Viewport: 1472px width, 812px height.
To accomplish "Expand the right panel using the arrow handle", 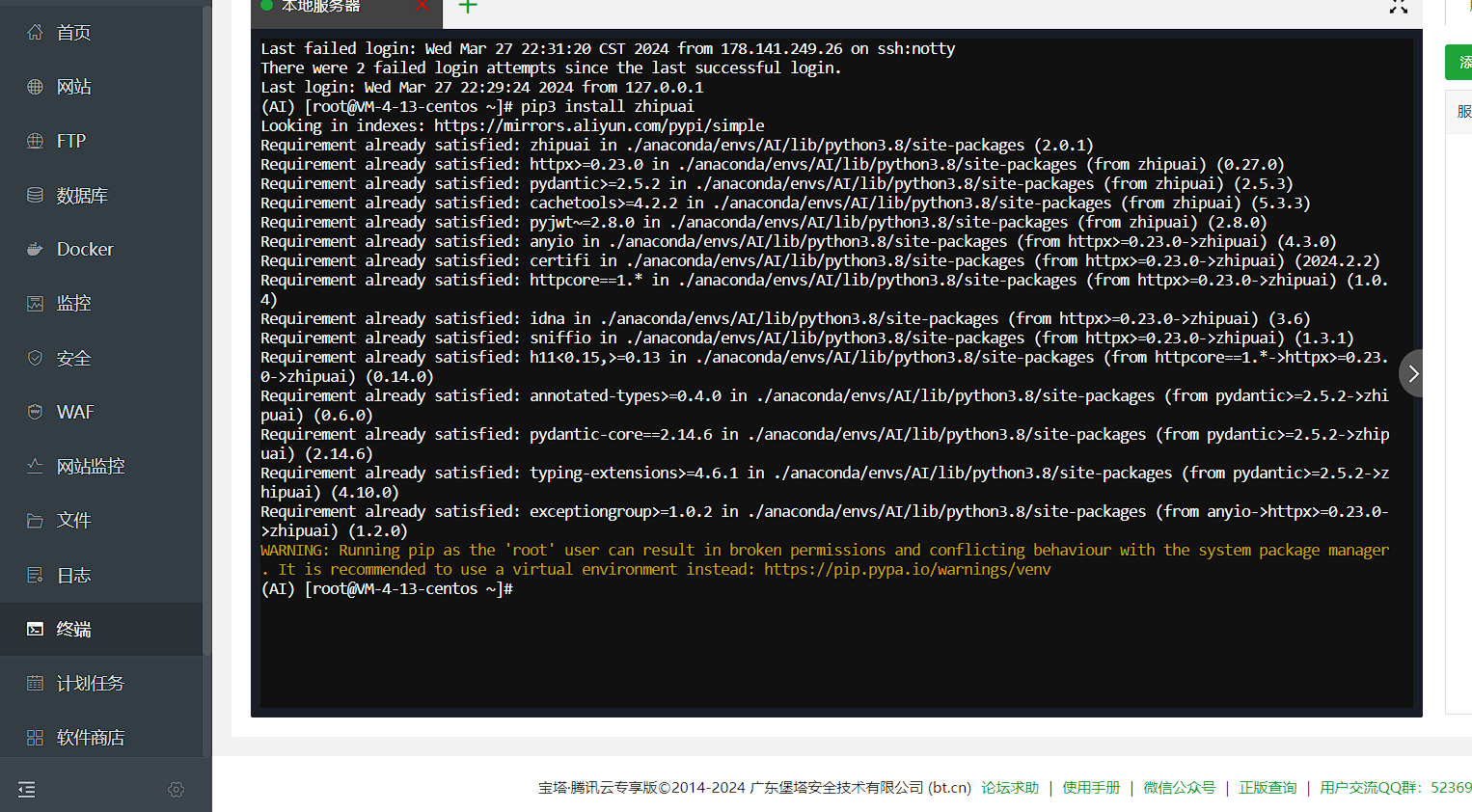I will (1412, 373).
